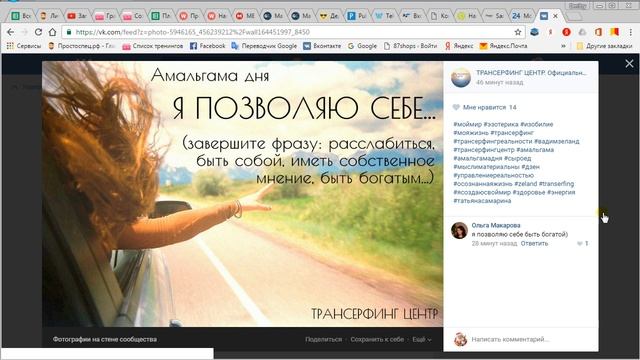
Task: Open the Список тренингов bookmark
Action: pyautogui.click(x=153, y=46)
